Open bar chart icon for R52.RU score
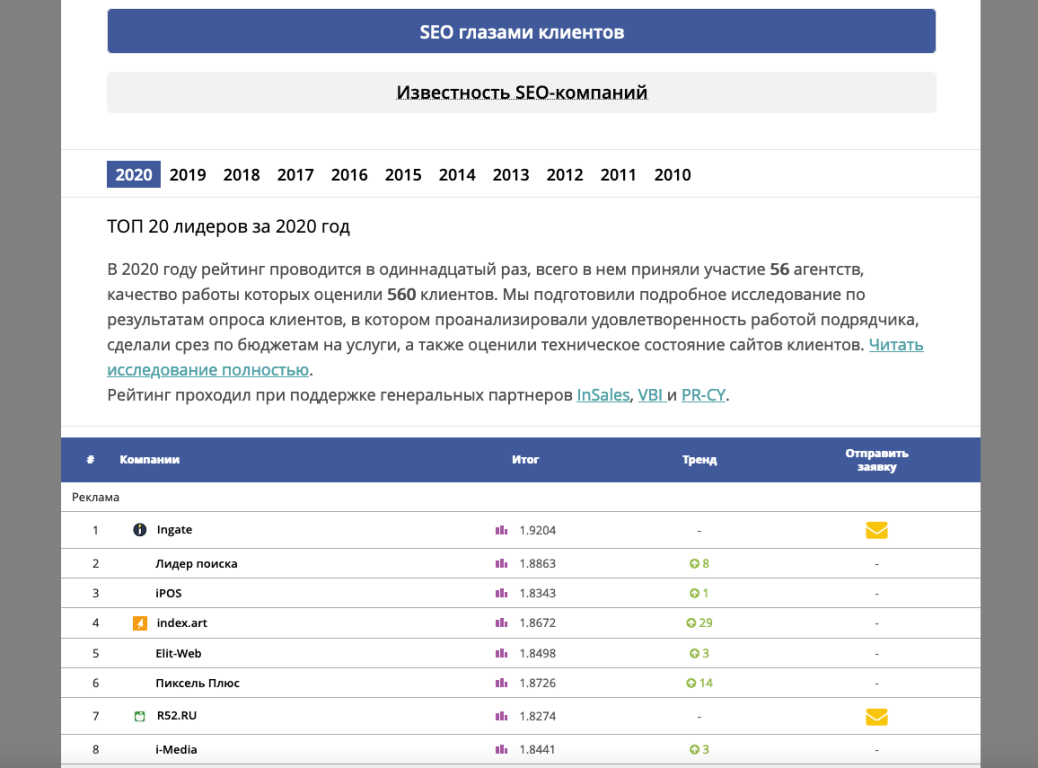1038x768 pixels. 501,716
